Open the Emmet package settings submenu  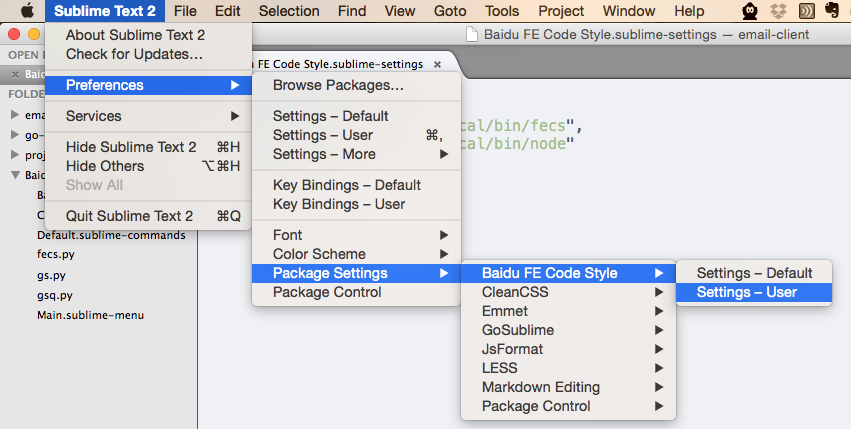click(505, 311)
